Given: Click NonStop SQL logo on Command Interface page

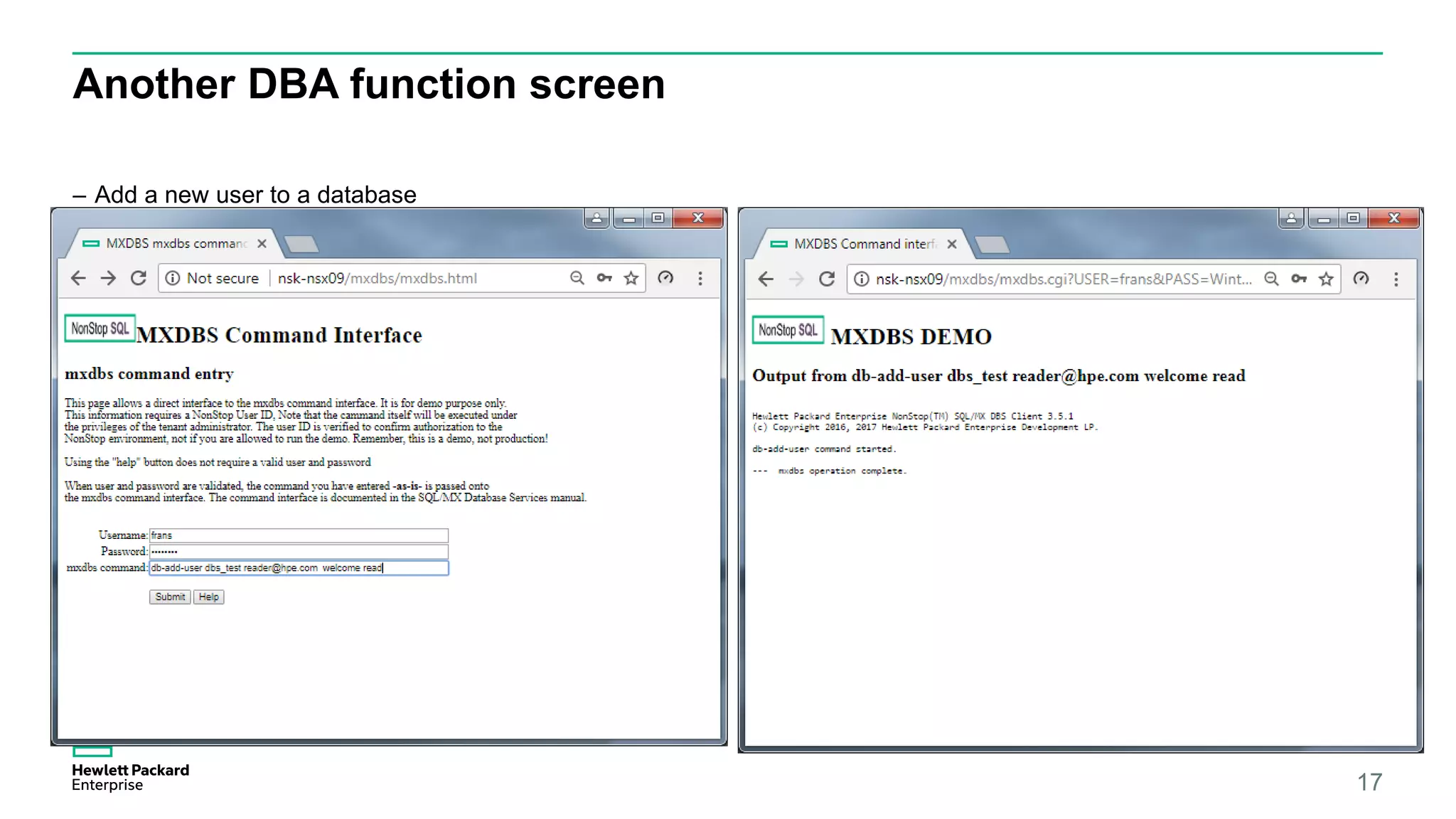Looking at the screenshot, I should [100, 328].
